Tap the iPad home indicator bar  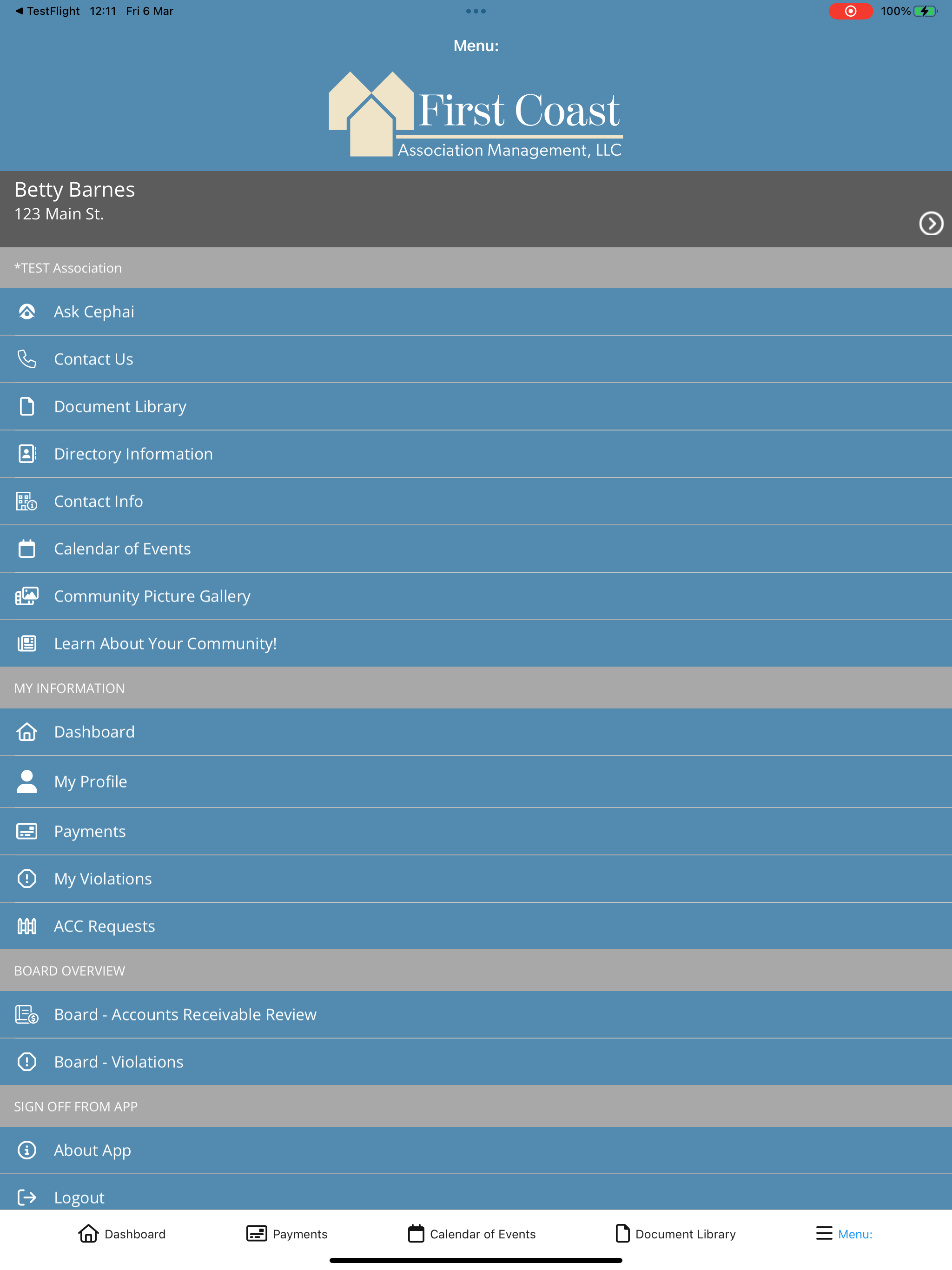click(x=476, y=1260)
